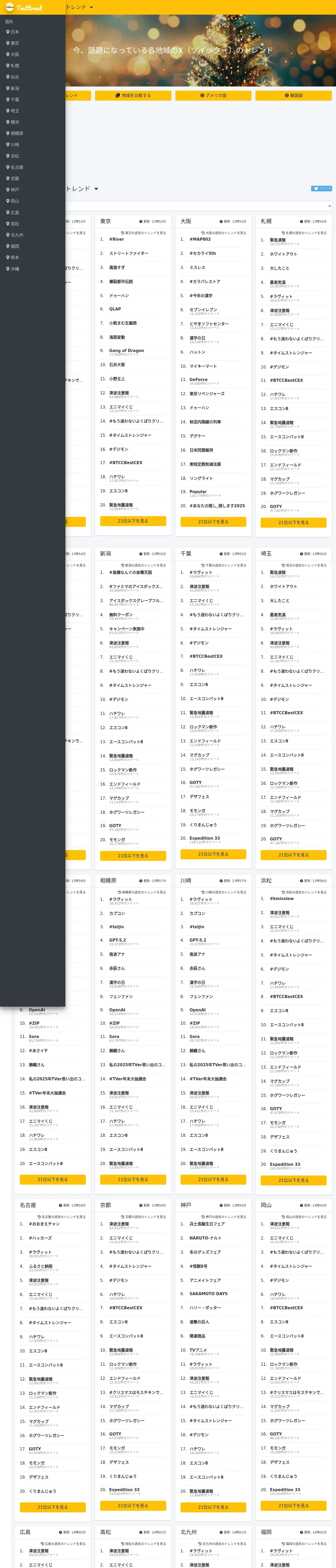
Task: Click the 京都 card title
Action: click(105, 1205)
